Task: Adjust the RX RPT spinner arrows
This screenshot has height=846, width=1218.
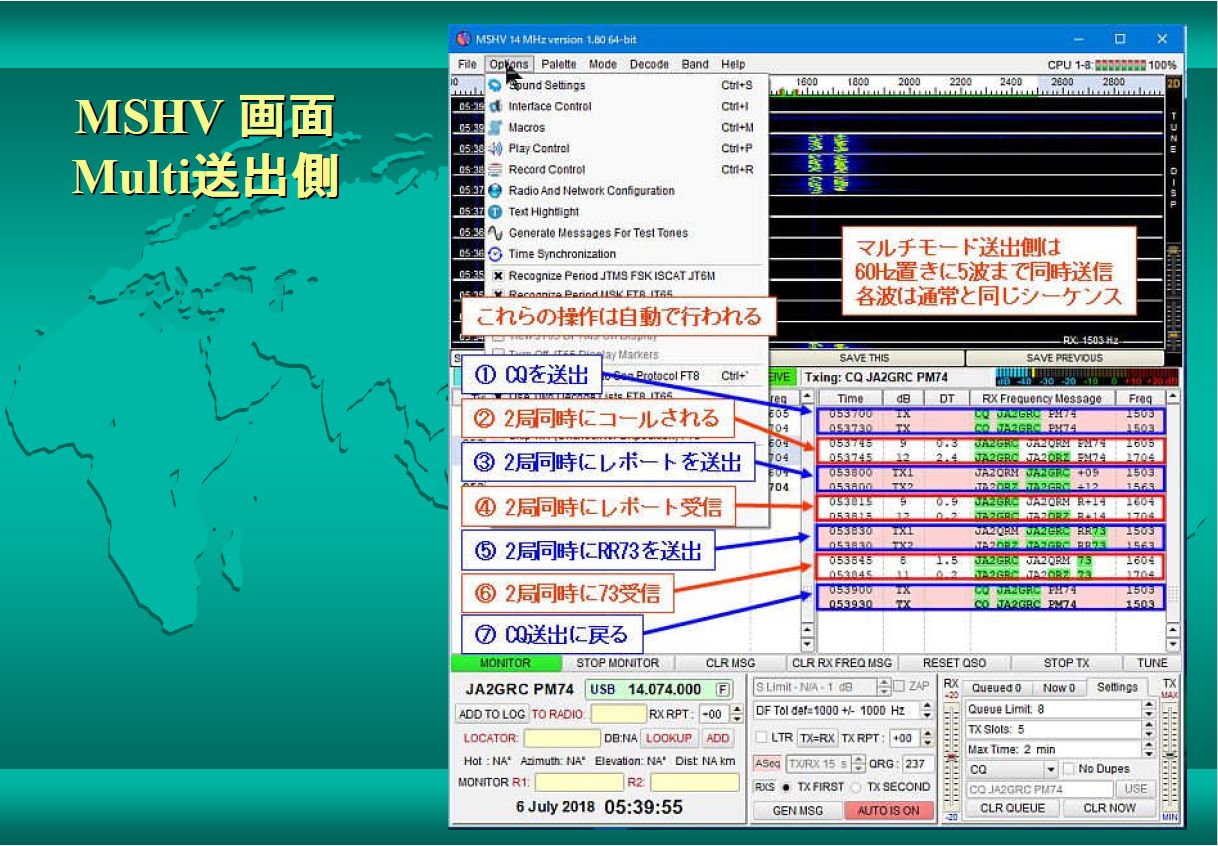Action: pos(737,714)
